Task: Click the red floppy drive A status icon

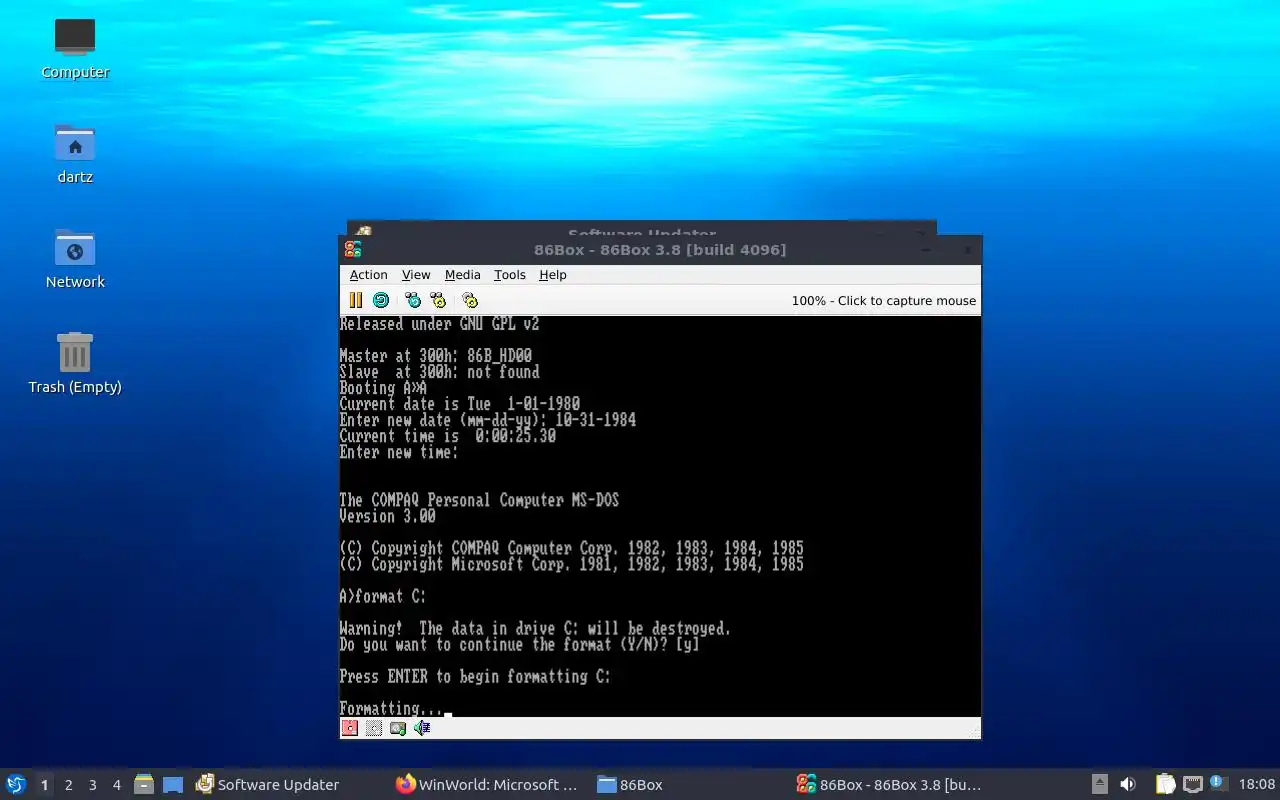Action: (350, 728)
